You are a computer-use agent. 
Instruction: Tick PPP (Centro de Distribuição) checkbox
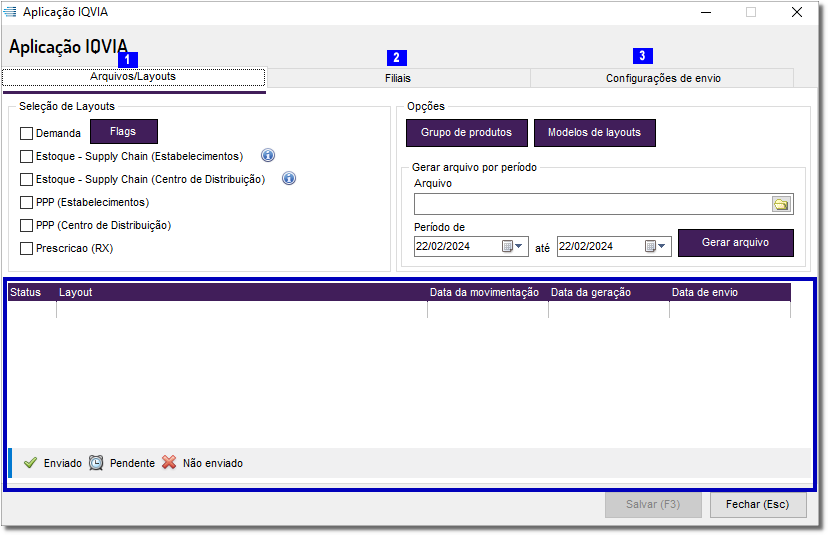click(26, 226)
